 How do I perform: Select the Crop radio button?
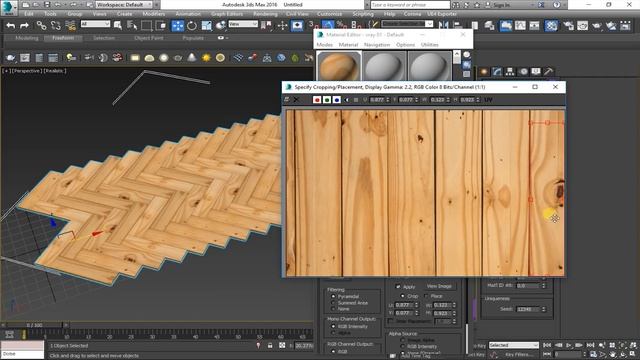(402, 296)
